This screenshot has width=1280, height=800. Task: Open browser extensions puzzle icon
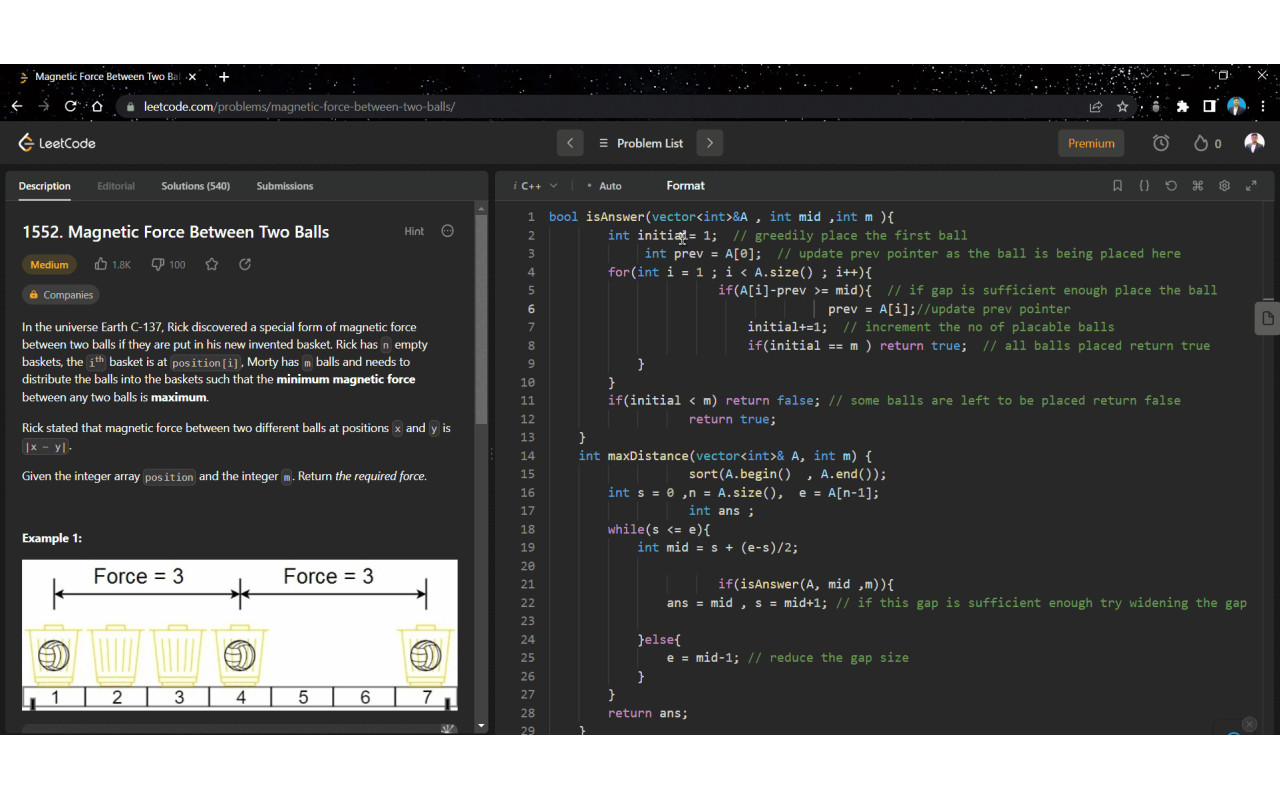tap(1183, 106)
